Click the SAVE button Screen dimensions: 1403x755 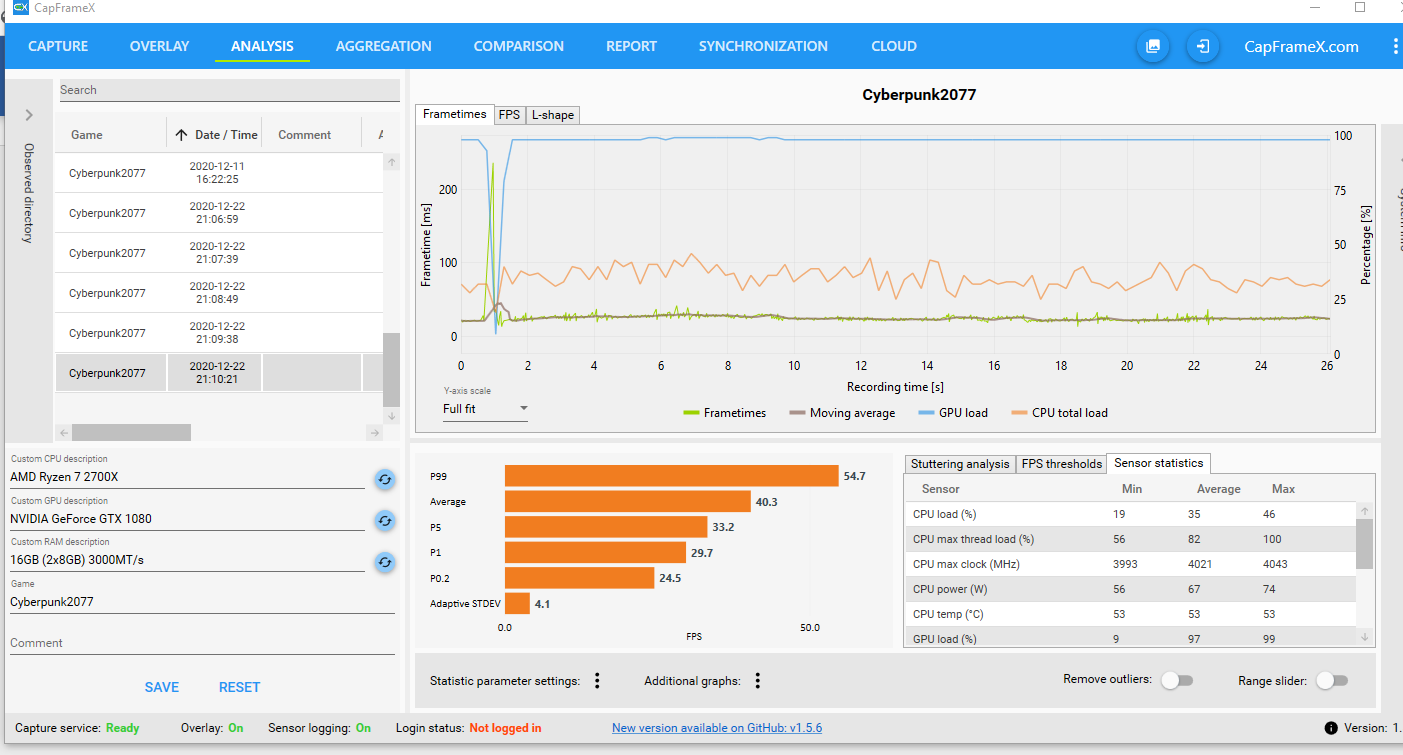(x=162, y=687)
